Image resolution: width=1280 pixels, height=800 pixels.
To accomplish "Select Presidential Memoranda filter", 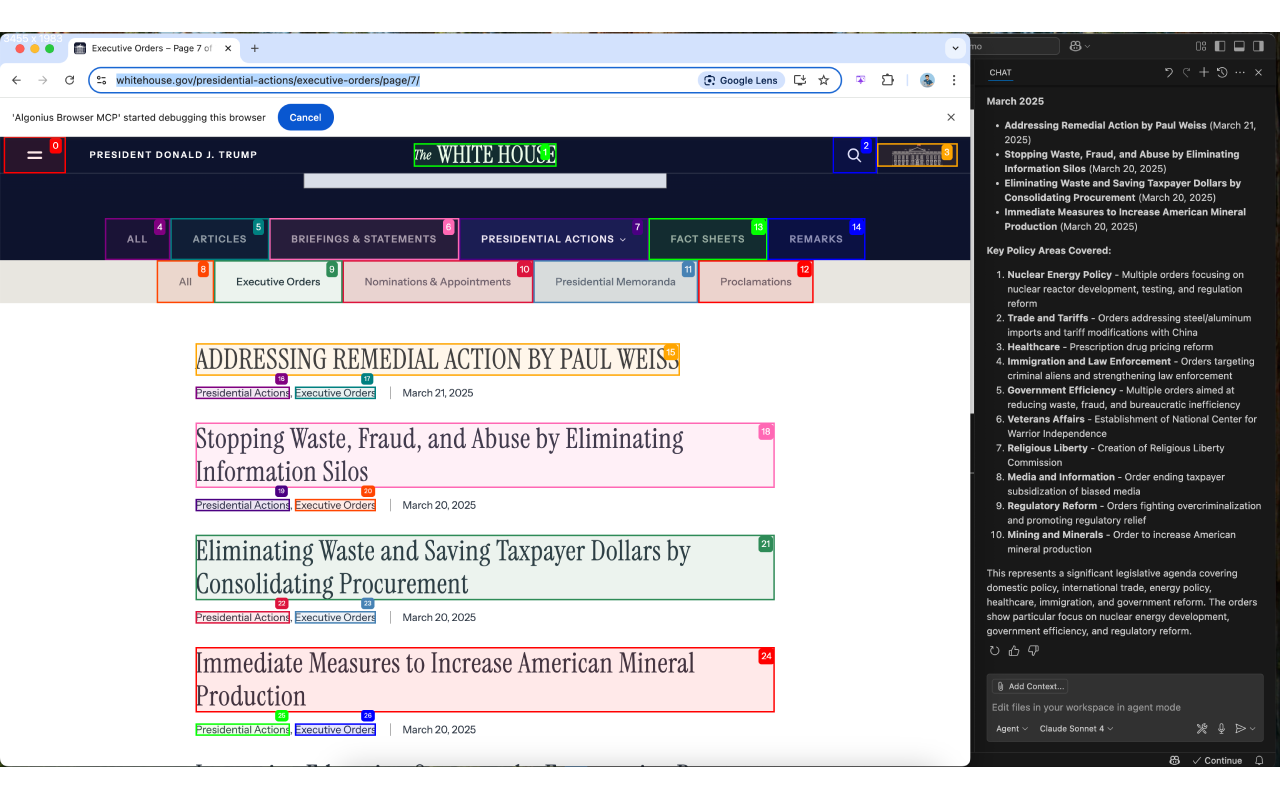I will [x=615, y=282].
